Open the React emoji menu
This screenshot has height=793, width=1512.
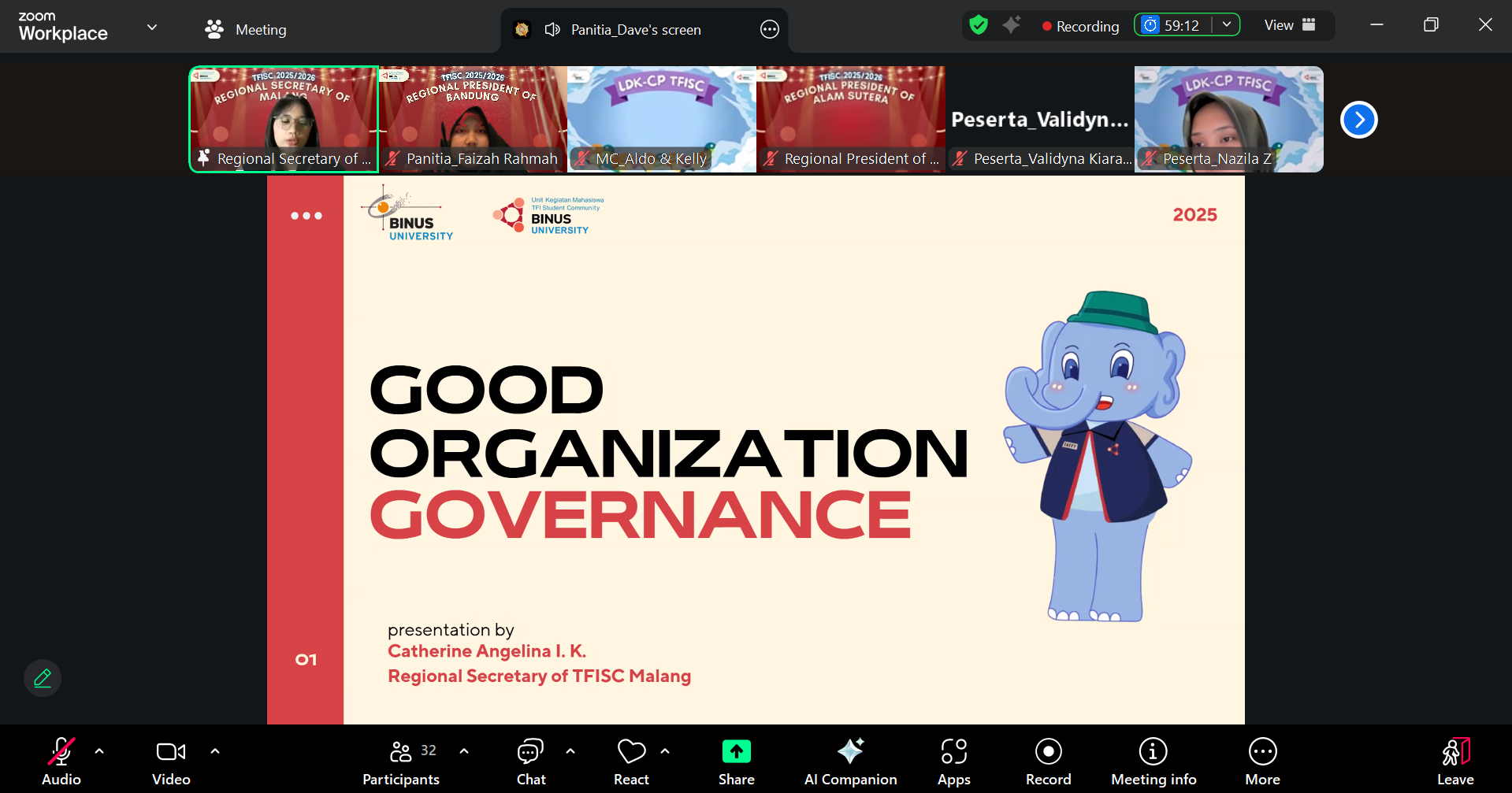[631, 761]
